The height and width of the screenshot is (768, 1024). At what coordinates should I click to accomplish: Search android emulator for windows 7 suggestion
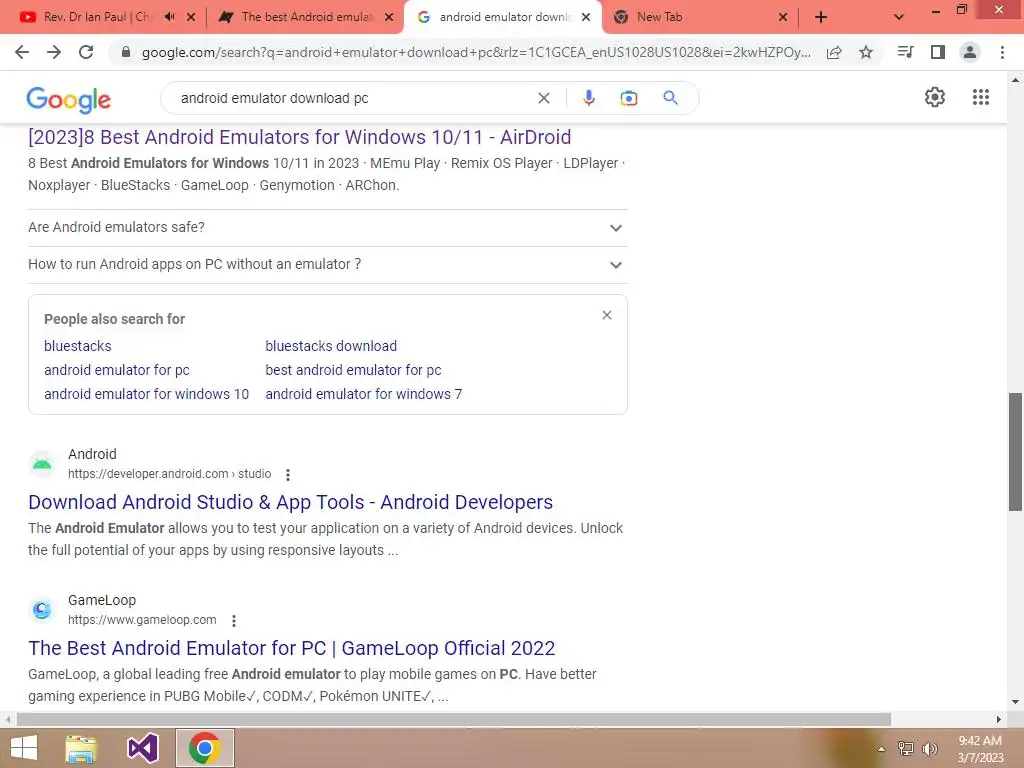pyautogui.click(x=364, y=394)
